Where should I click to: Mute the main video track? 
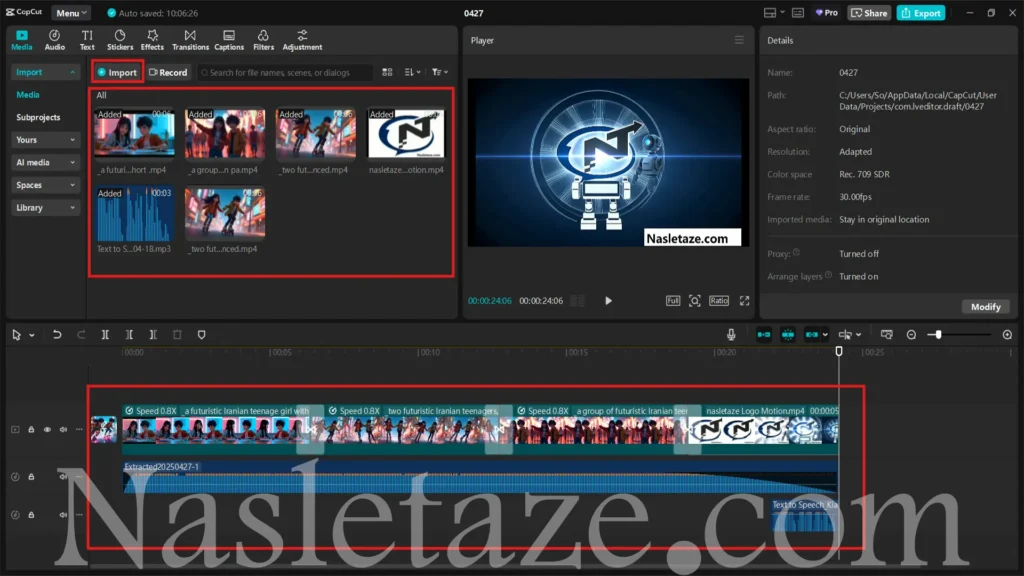pyautogui.click(x=63, y=430)
